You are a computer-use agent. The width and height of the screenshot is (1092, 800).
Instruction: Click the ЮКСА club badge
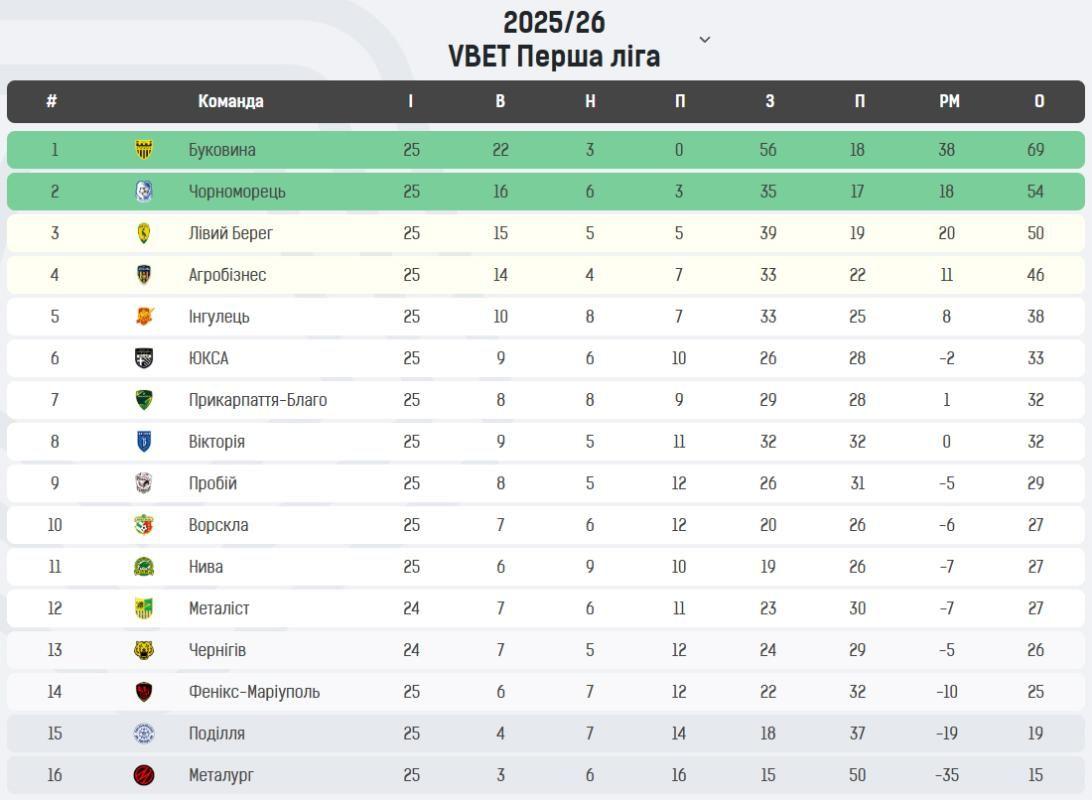(144, 358)
